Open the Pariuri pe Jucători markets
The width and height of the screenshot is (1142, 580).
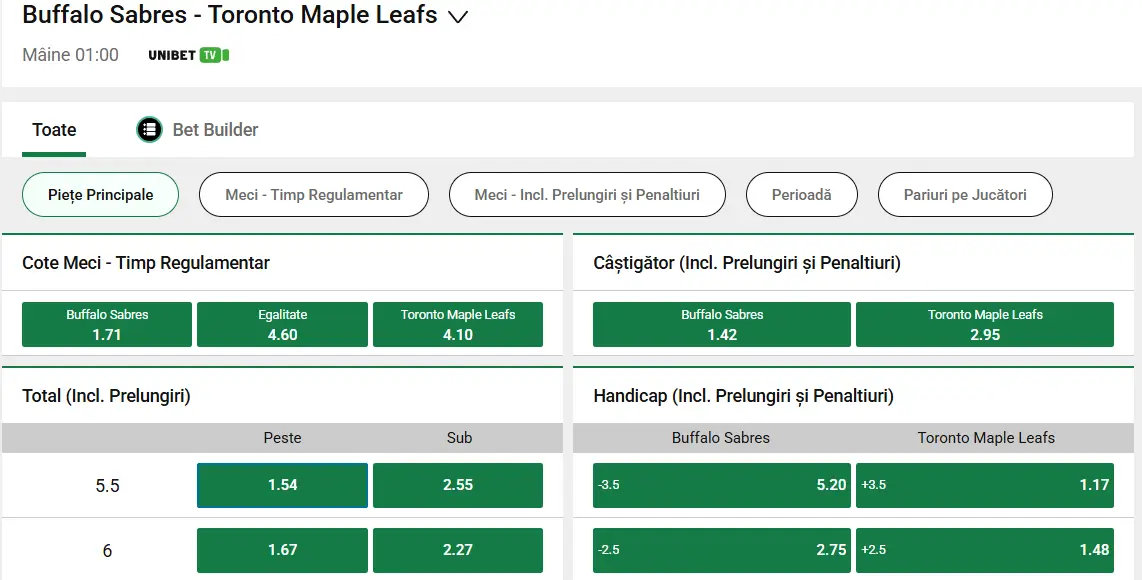pos(964,194)
